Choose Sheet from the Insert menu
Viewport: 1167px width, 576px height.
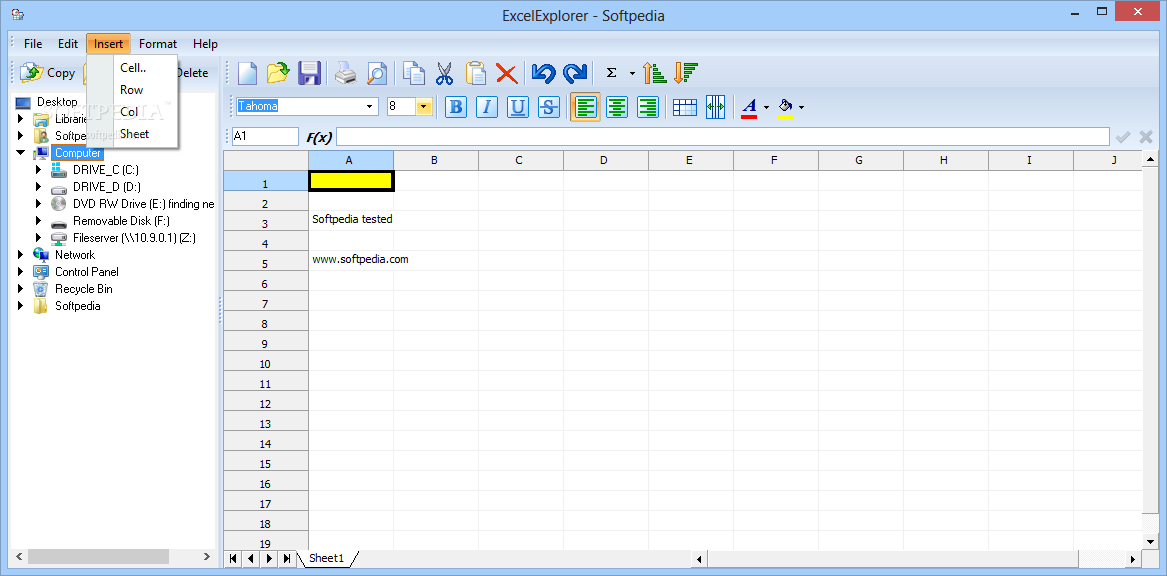[132, 134]
